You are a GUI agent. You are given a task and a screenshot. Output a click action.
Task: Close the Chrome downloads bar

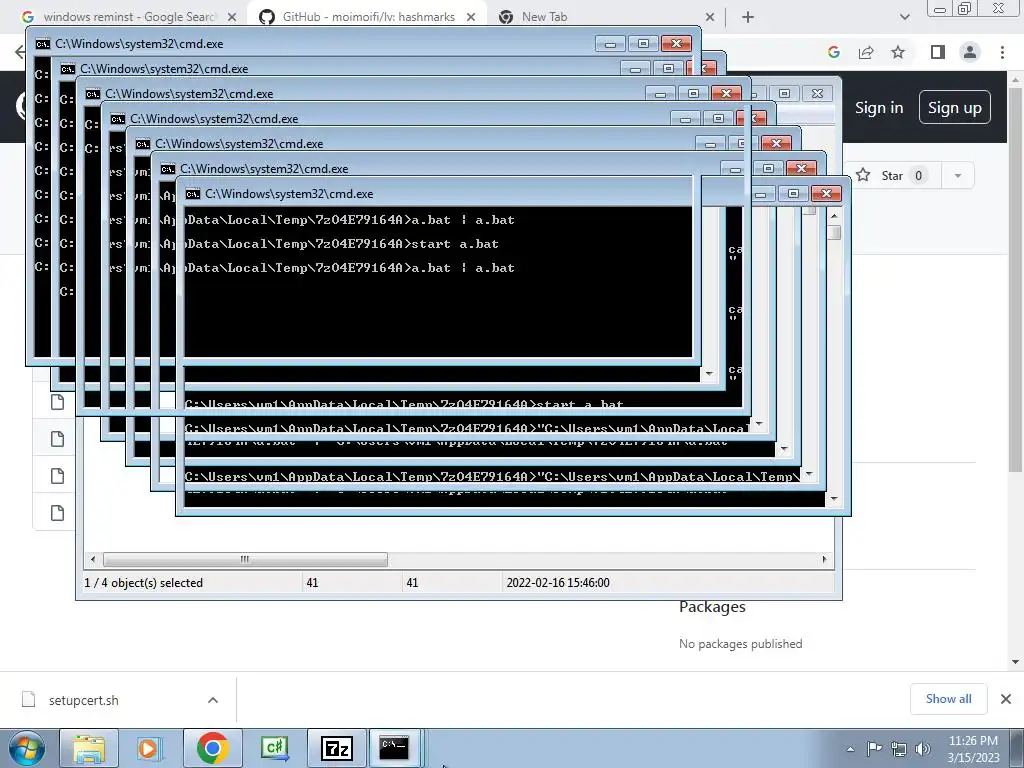1006,699
